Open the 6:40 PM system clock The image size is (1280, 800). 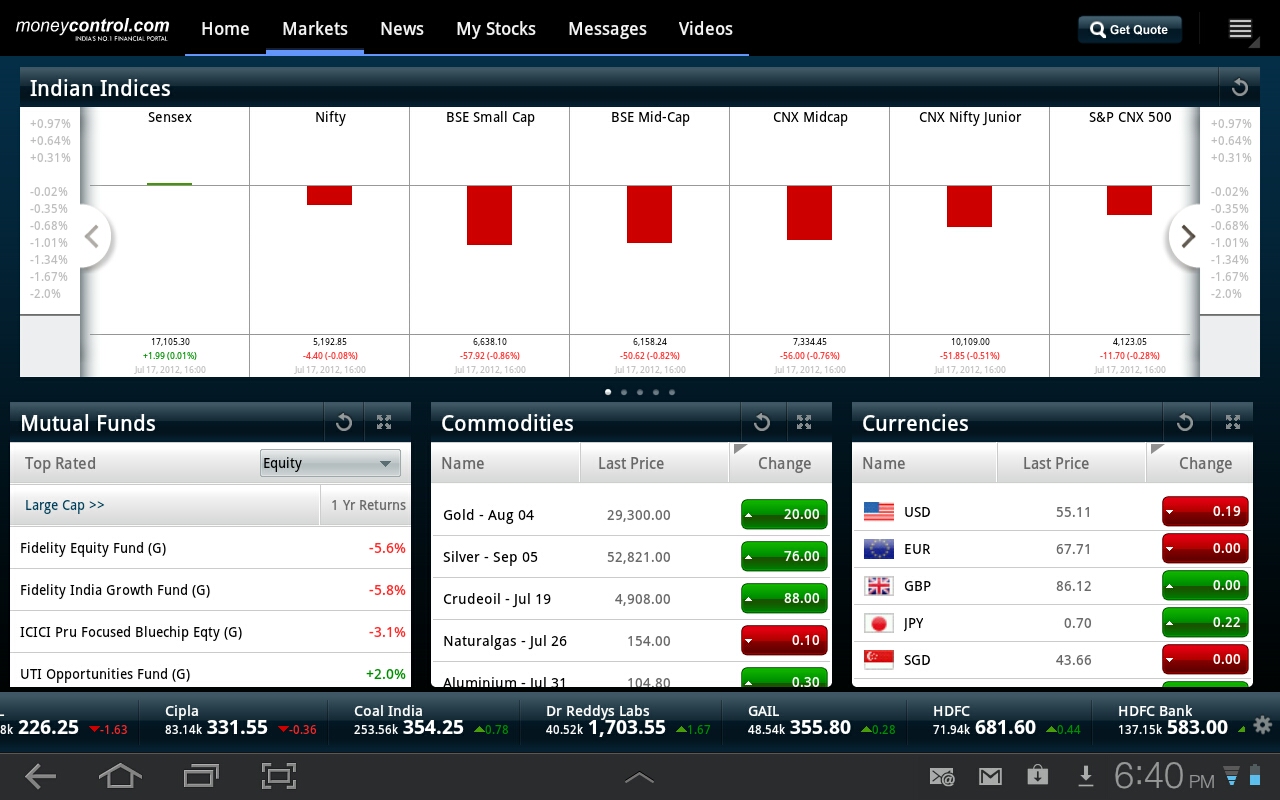[1164, 776]
